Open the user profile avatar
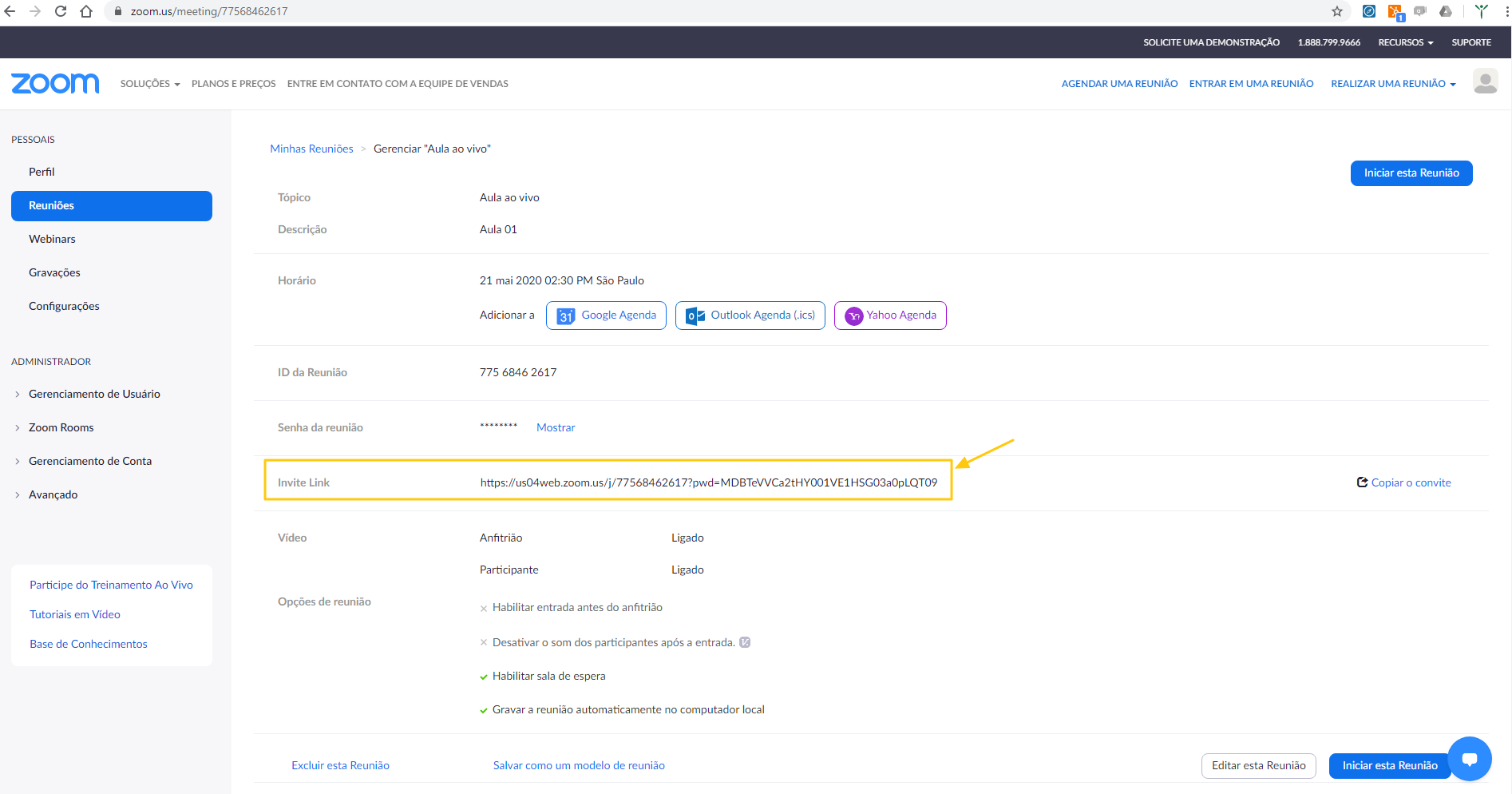 point(1485,81)
